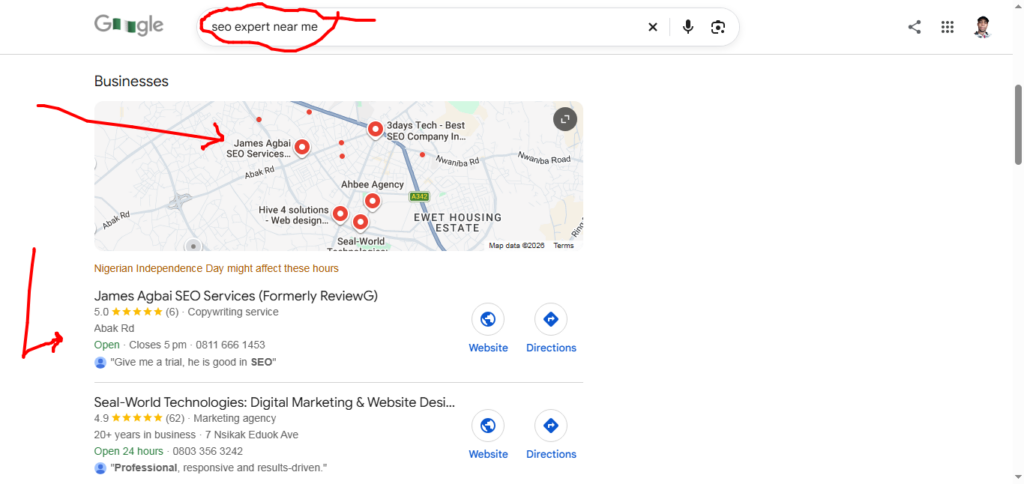The width and height of the screenshot is (1024, 484).
Task: Click the Businesses heading
Action: pyautogui.click(x=131, y=81)
